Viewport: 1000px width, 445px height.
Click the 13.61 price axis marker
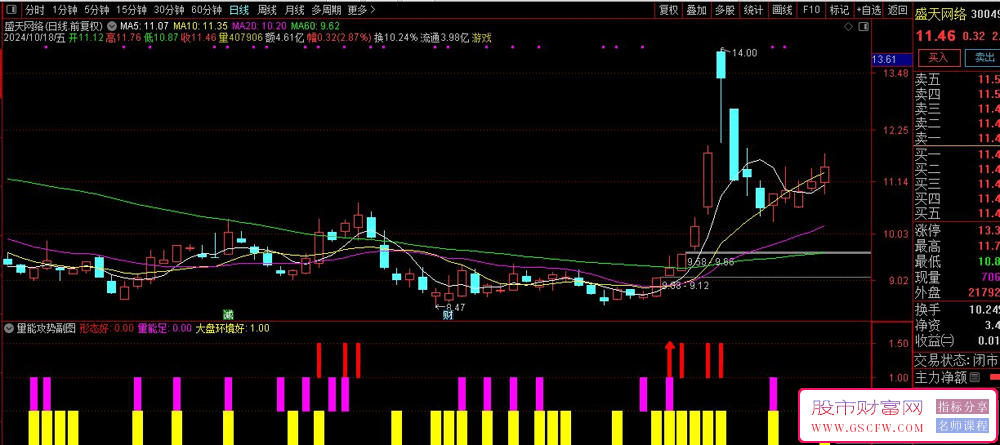(x=890, y=59)
